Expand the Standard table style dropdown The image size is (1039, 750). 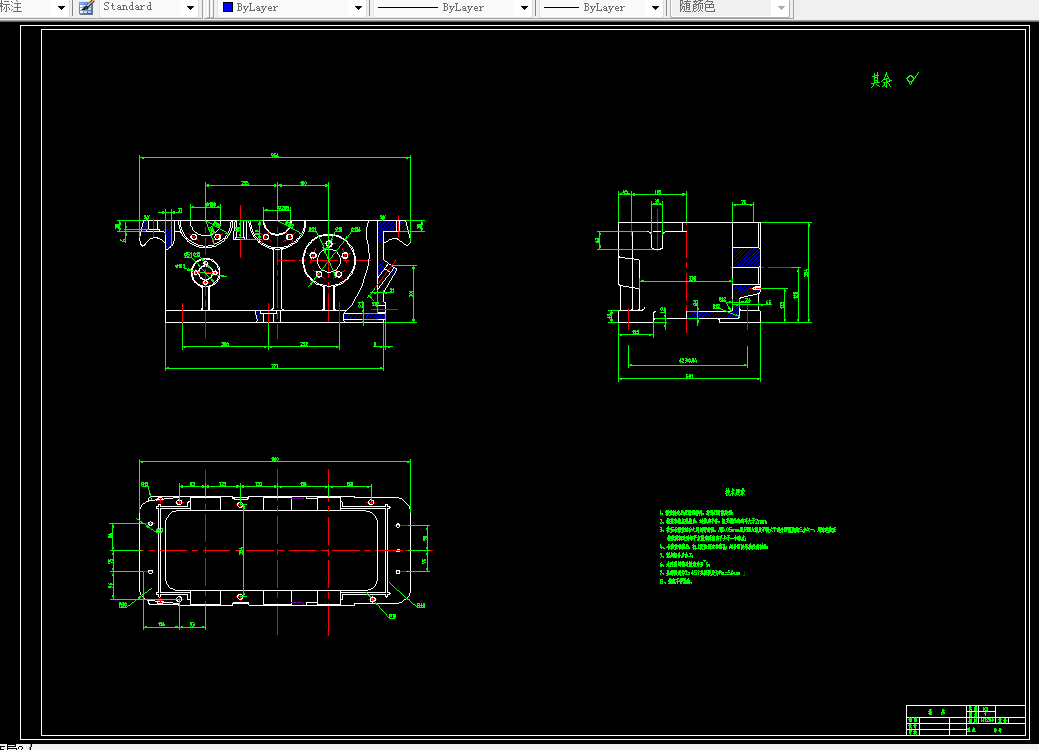191,8
